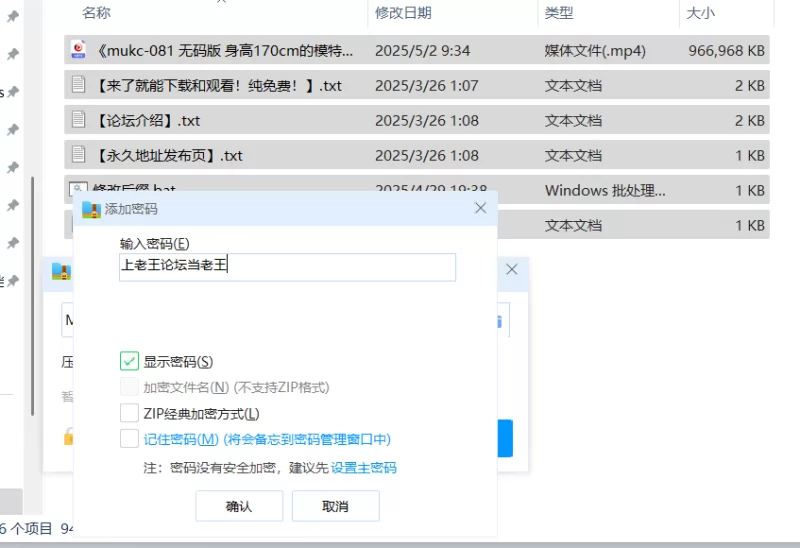Sort by 修改日期 column header
The image size is (800, 548).
click(x=403, y=12)
